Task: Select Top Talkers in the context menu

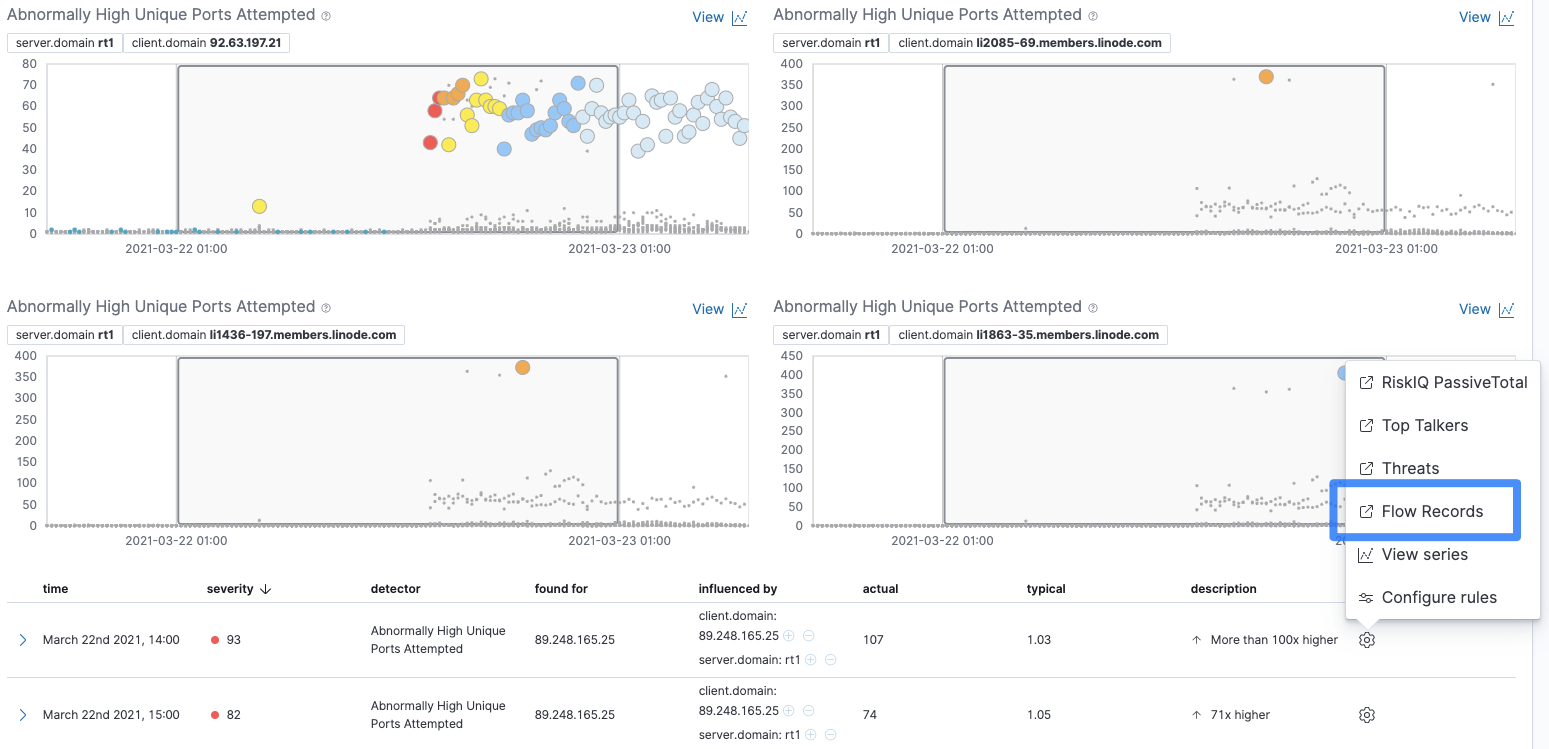Action: (1424, 425)
